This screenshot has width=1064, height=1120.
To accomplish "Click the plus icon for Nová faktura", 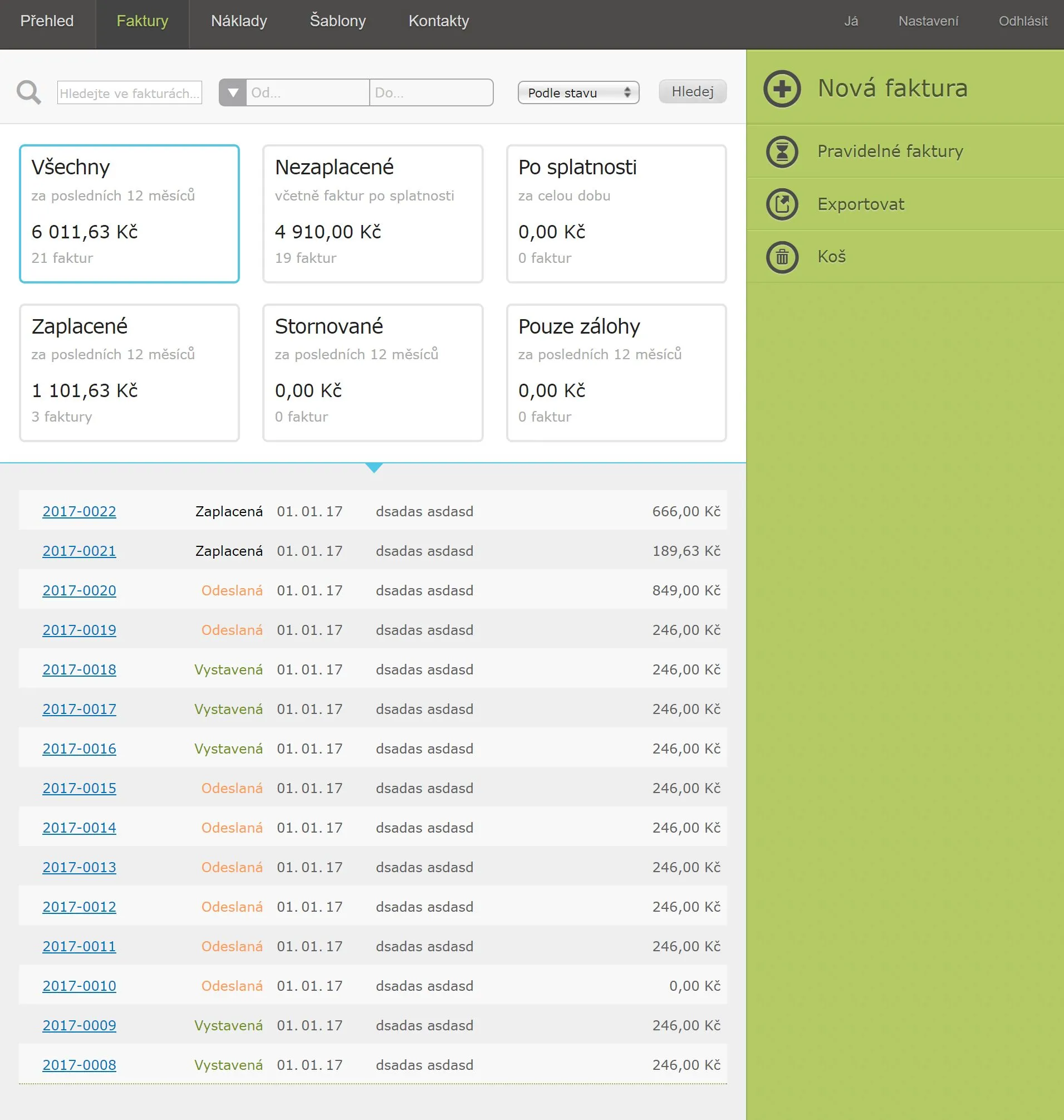I will [x=782, y=89].
